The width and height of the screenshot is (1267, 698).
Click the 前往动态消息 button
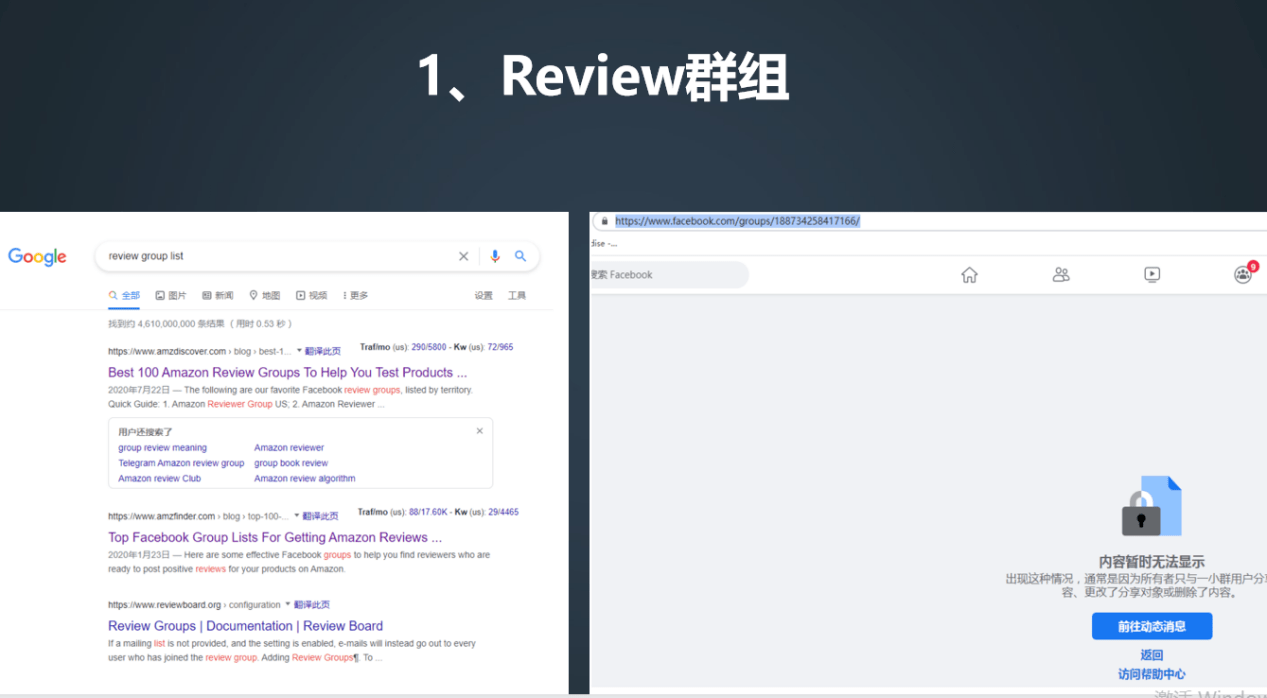point(1152,627)
